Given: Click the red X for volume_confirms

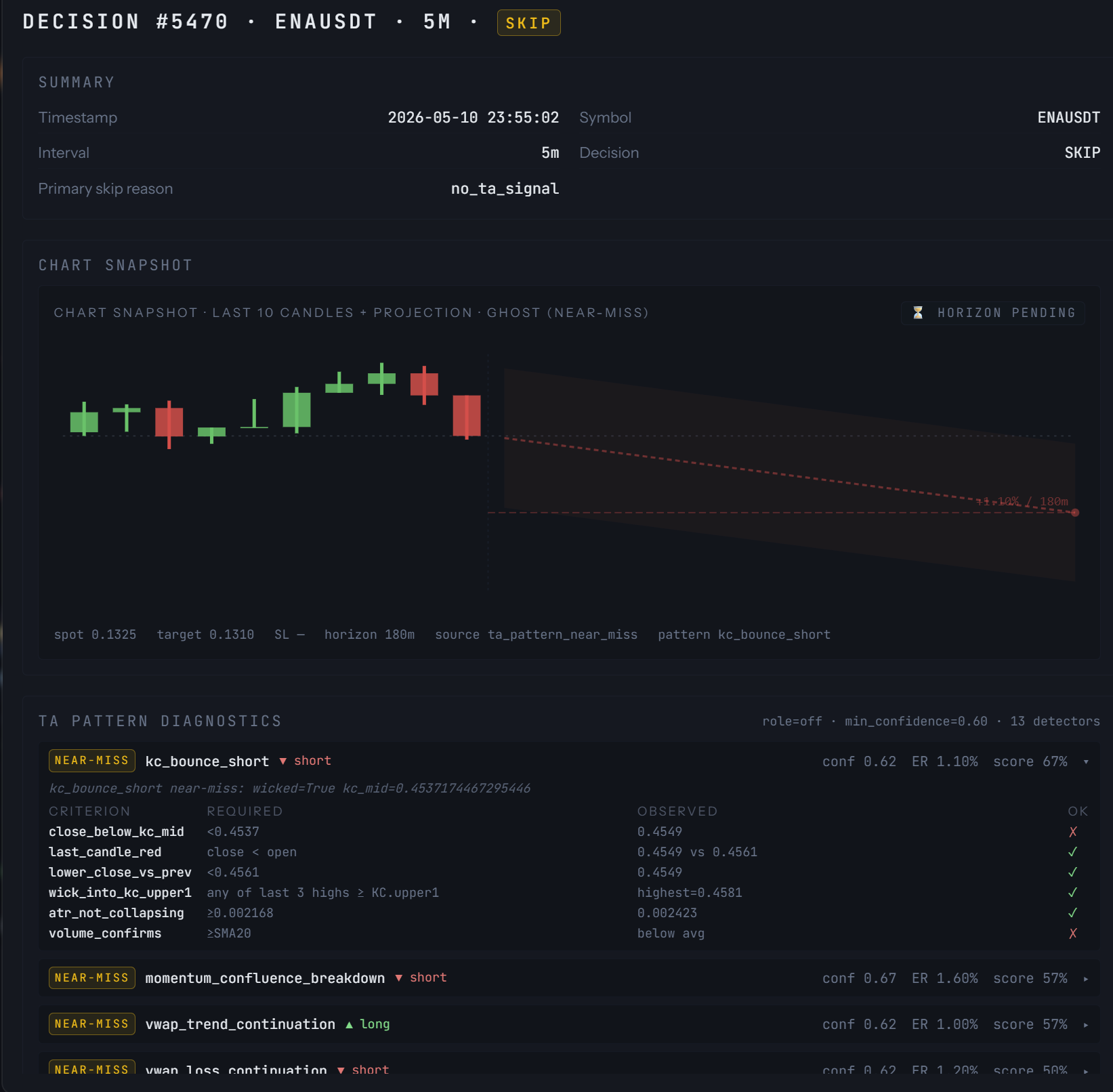Looking at the screenshot, I should [x=1073, y=933].
